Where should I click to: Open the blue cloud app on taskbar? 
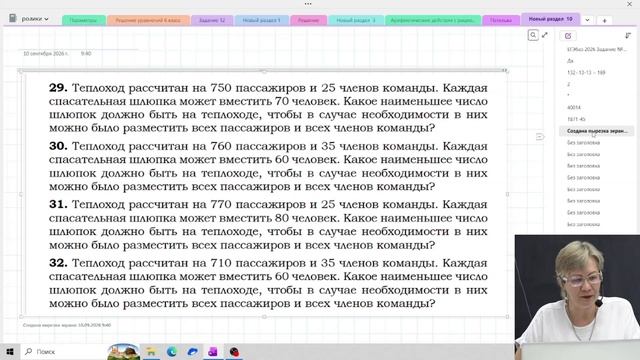(192, 351)
